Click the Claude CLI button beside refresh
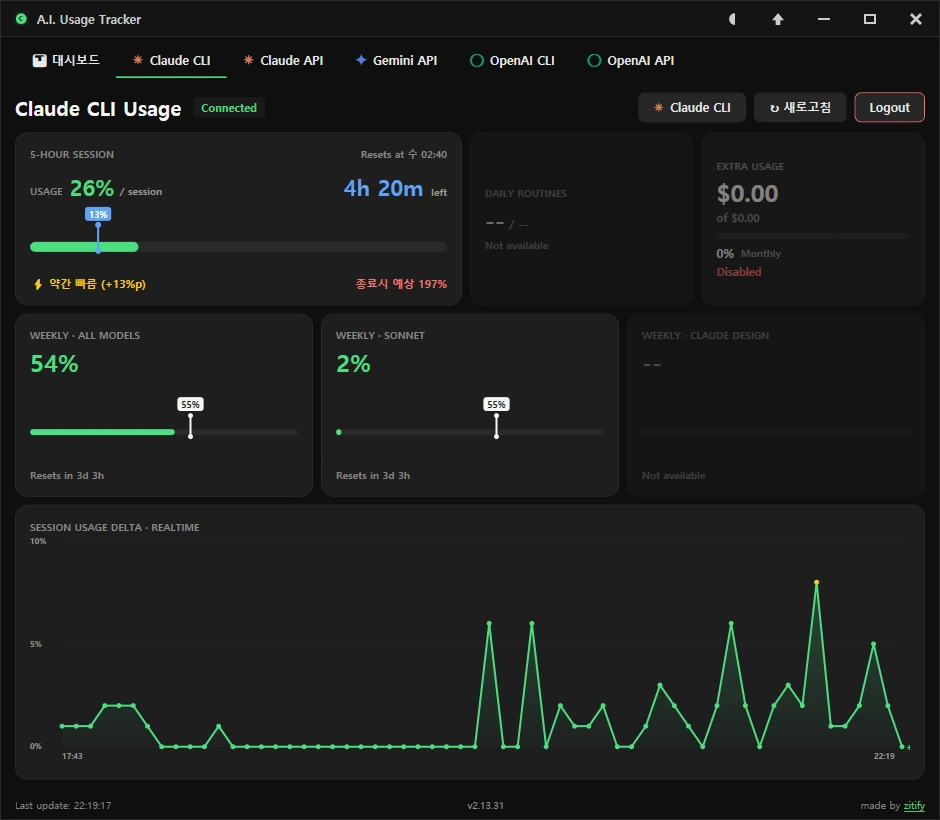 (692, 107)
